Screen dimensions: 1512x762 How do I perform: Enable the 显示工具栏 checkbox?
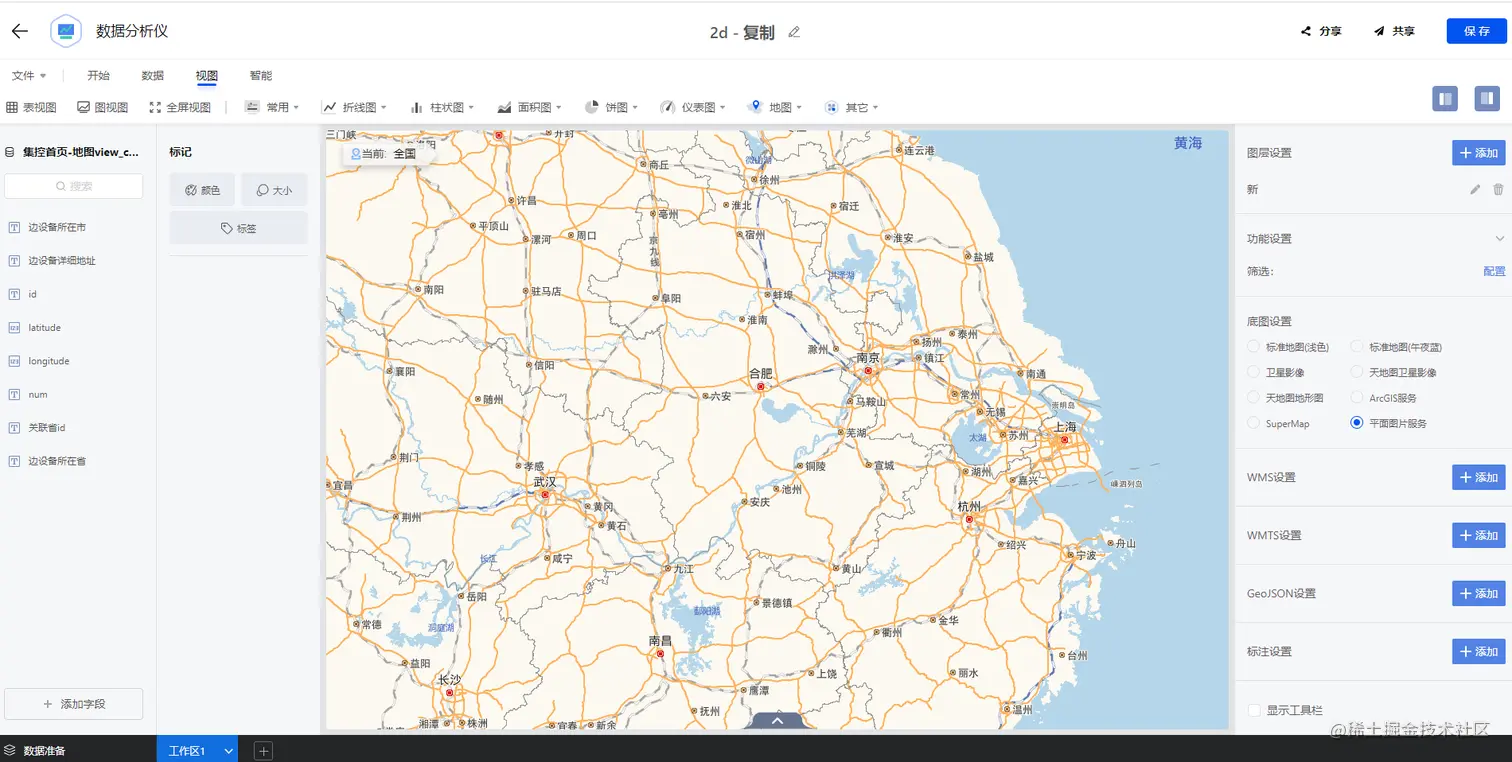[1254, 710]
